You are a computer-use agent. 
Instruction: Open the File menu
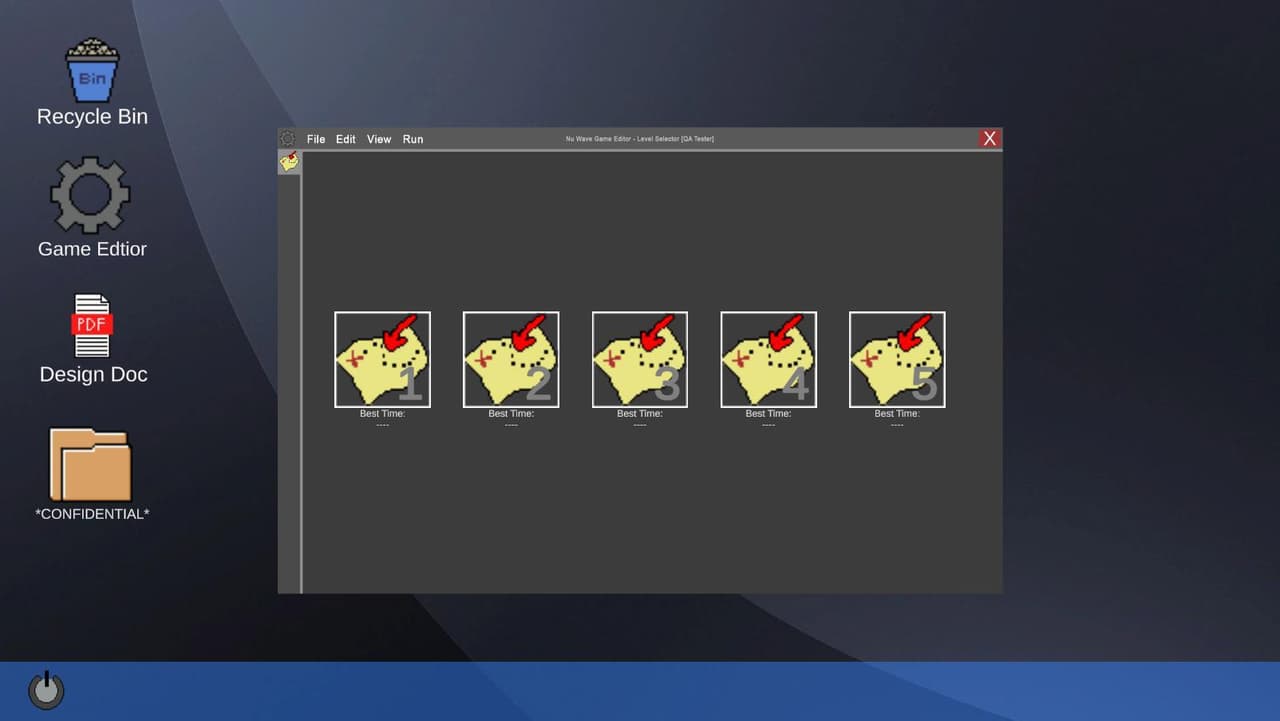point(316,139)
